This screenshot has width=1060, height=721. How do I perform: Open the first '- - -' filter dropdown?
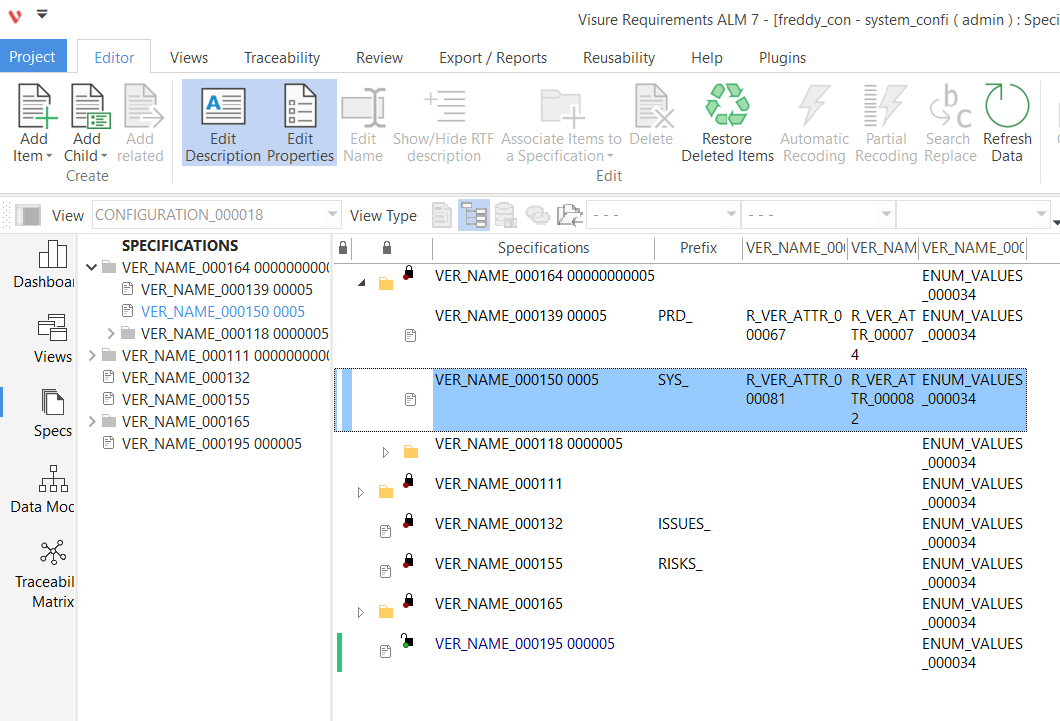click(x=662, y=215)
